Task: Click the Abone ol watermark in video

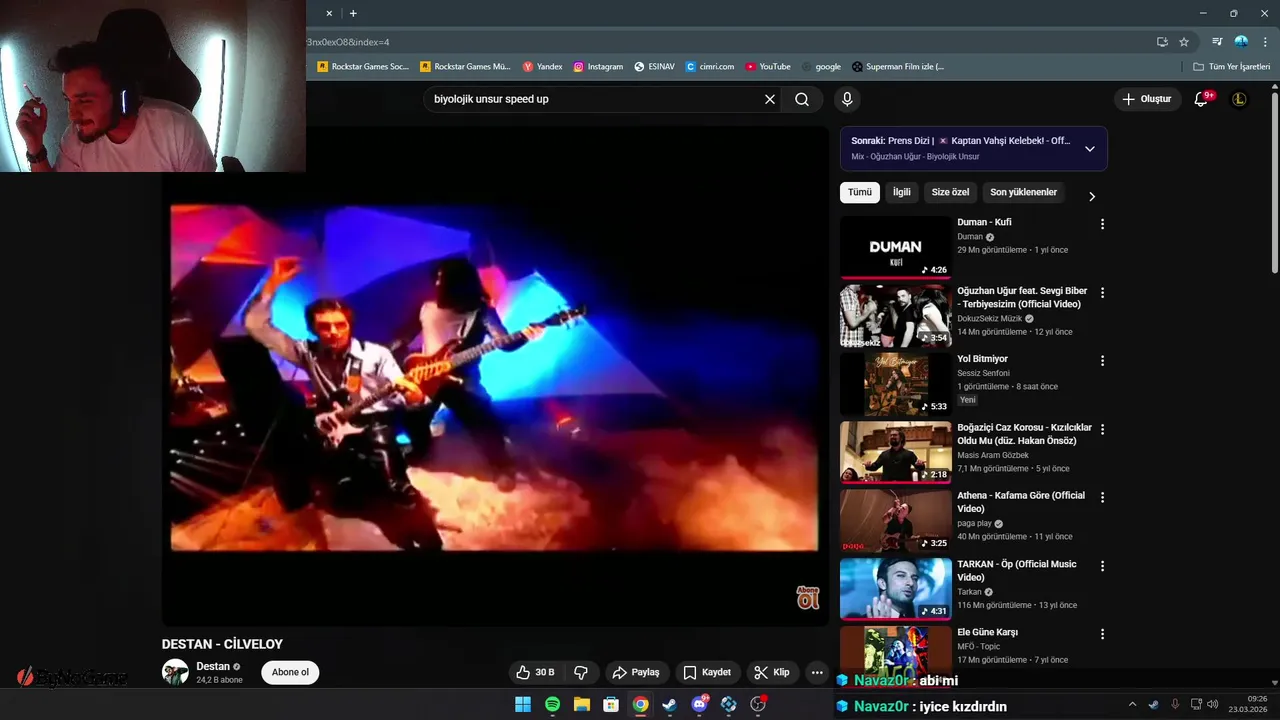Action: click(808, 598)
